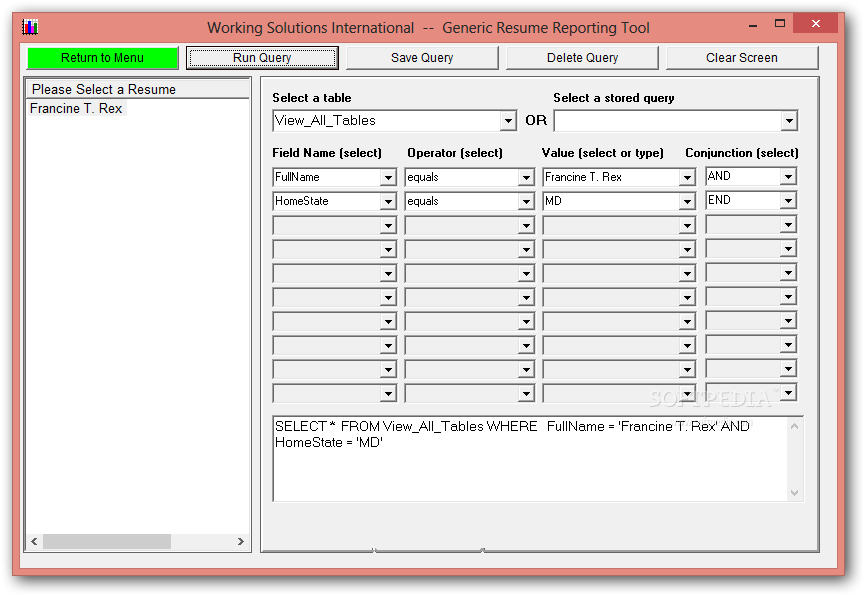Click the SQL box scroll up arrow

click(794, 426)
